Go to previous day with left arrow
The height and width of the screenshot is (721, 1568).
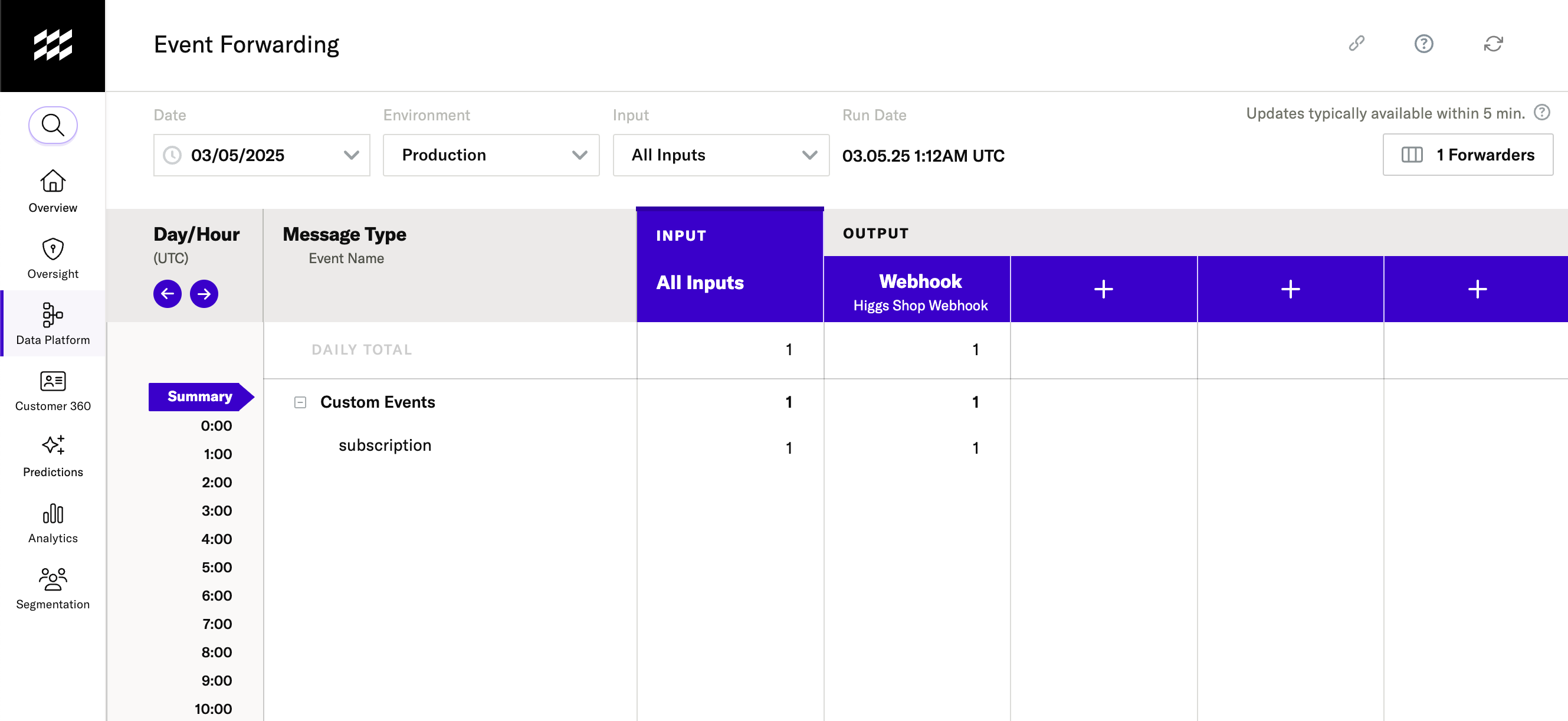pyautogui.click(x=168, y=294)
